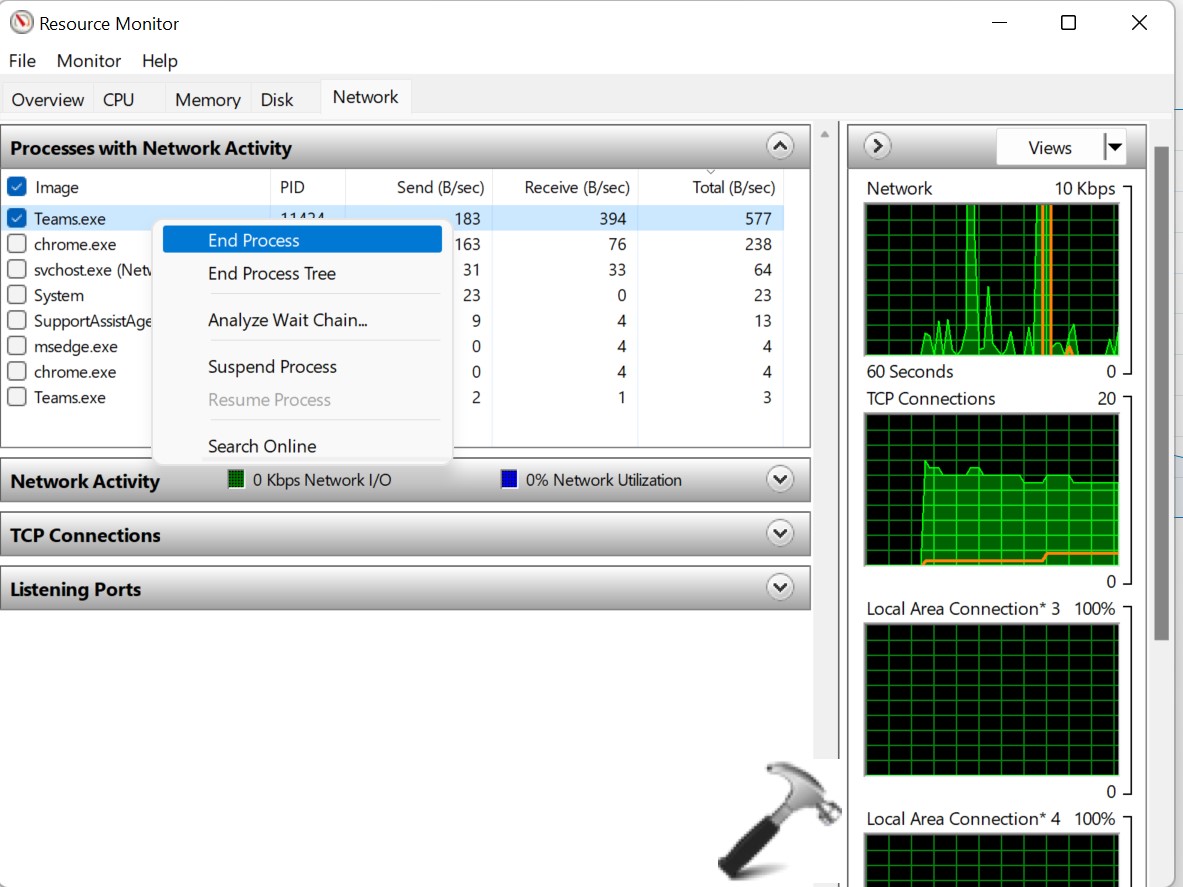The image size is (1183, 887).
Task: Click the Total value 577
Action: pos(757,218)
